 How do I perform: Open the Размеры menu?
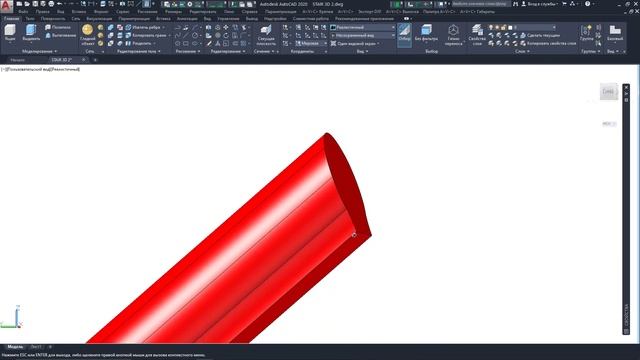[173, 12]
